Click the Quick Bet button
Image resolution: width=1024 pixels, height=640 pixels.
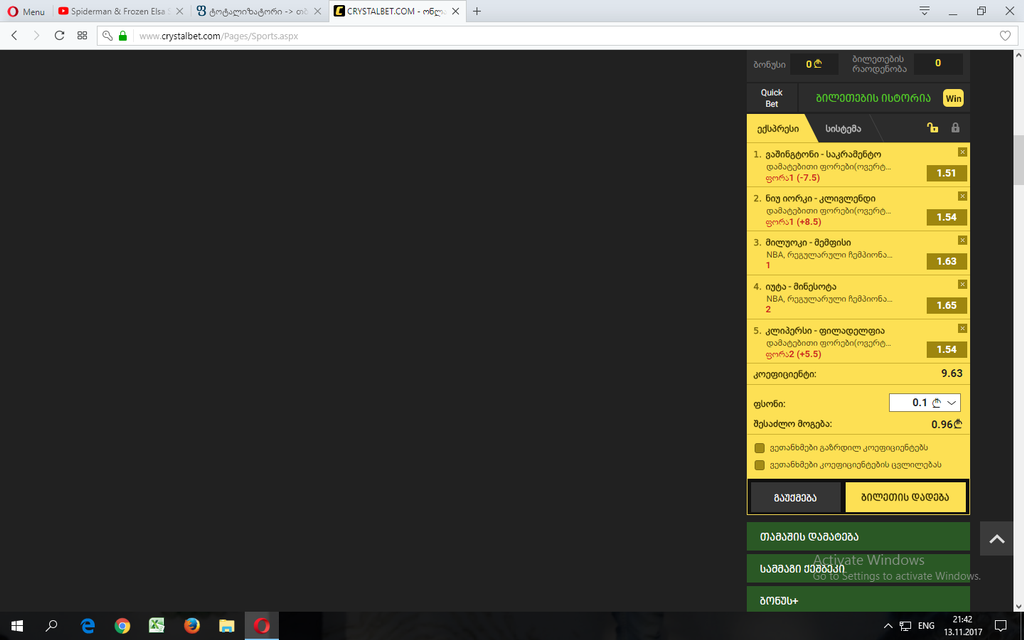(x=771, y=98)
